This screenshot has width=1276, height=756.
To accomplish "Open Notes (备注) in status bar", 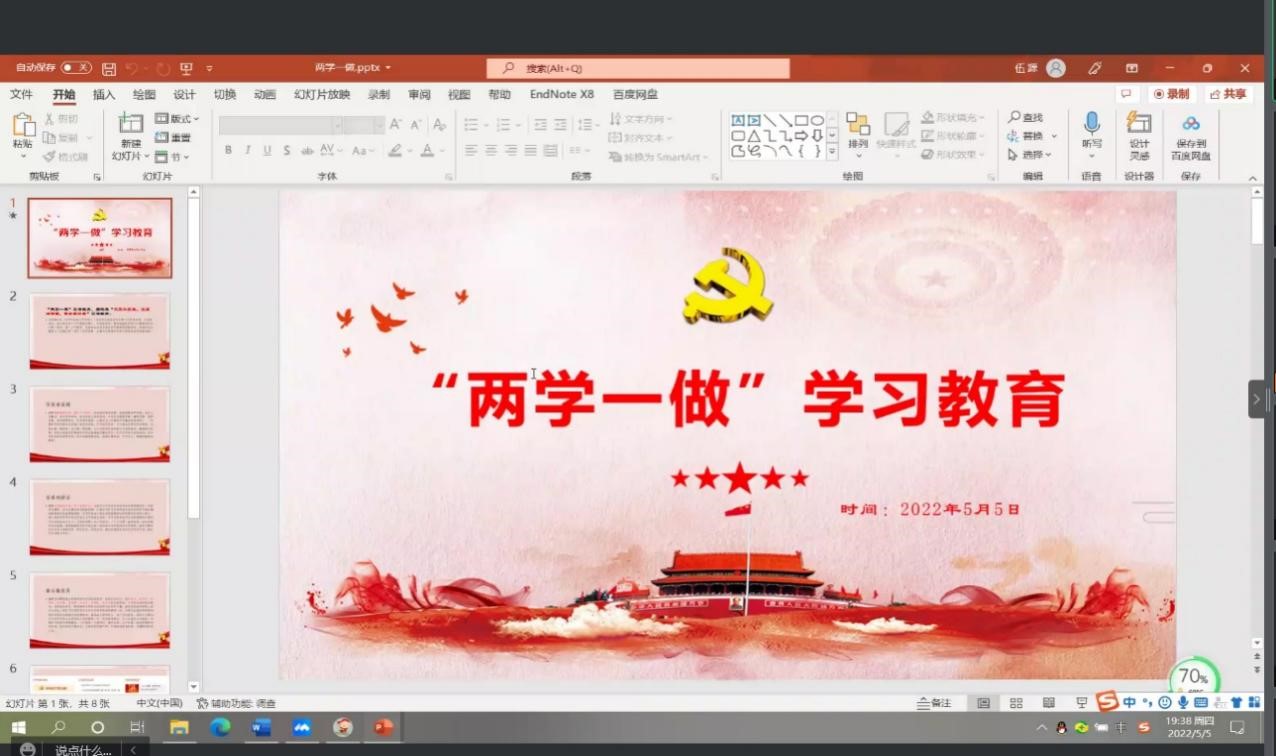I will 934,703.
